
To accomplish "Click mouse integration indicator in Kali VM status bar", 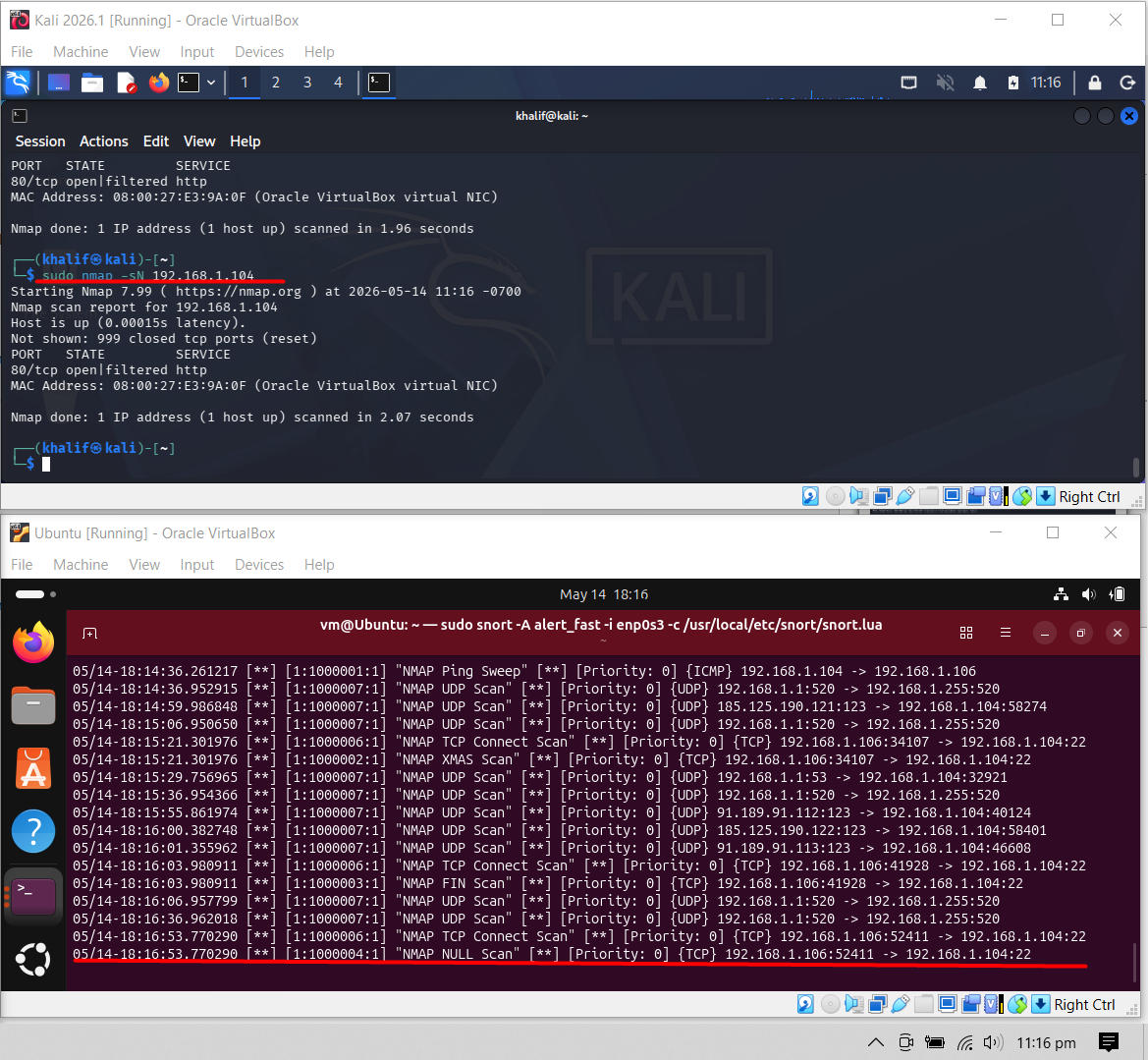I will coord(1022,496).
